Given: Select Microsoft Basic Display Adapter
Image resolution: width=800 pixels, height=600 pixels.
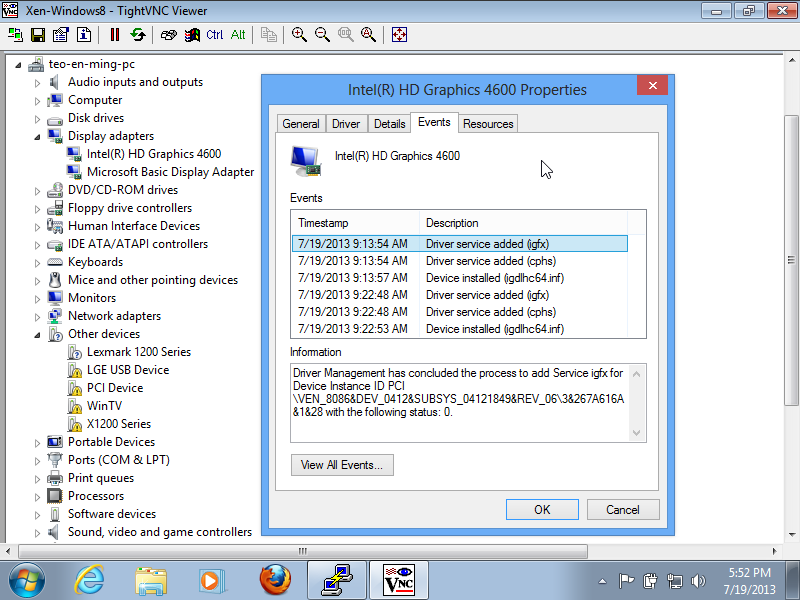Looking at the screenshot, I should point(170,172).
